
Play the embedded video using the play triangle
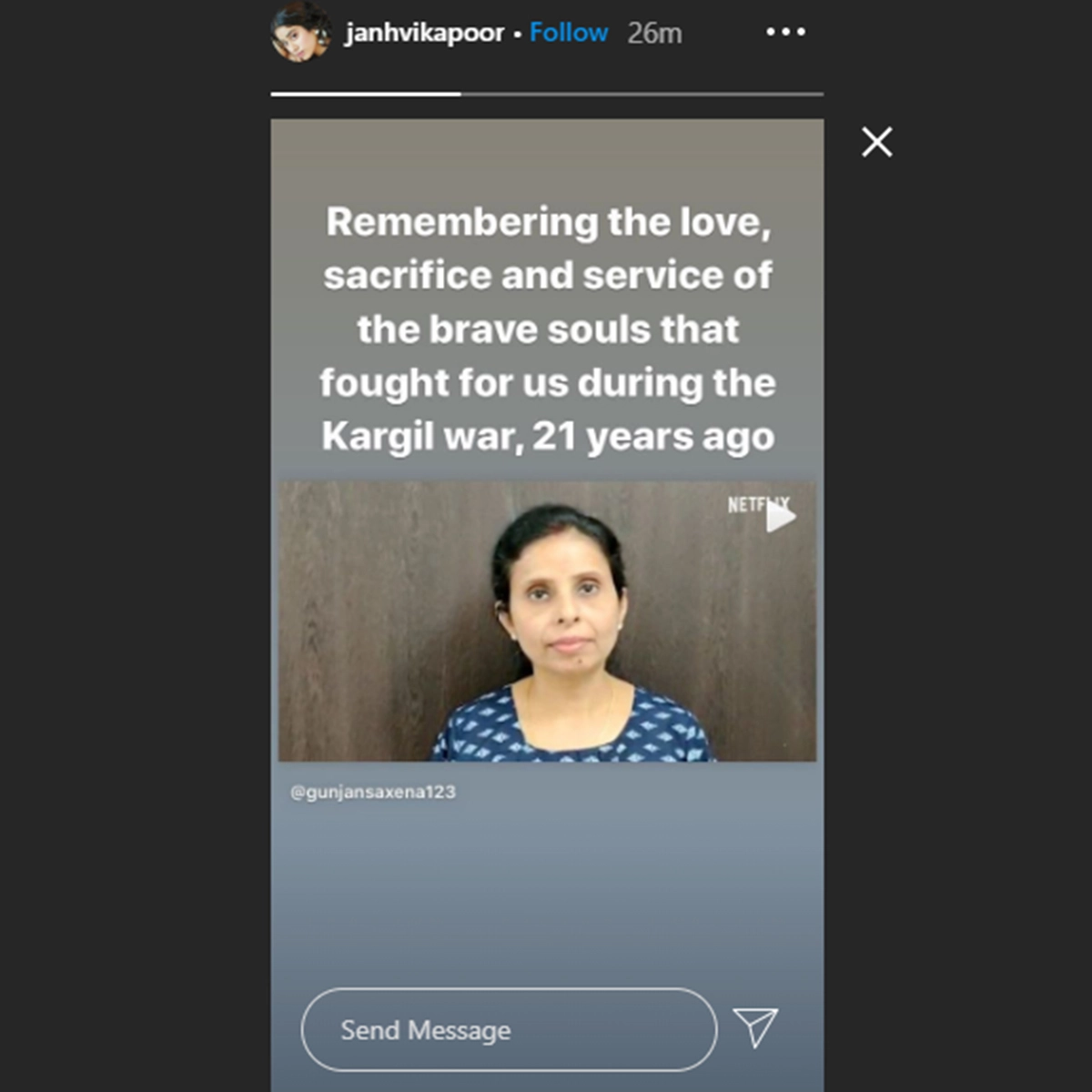781,517
